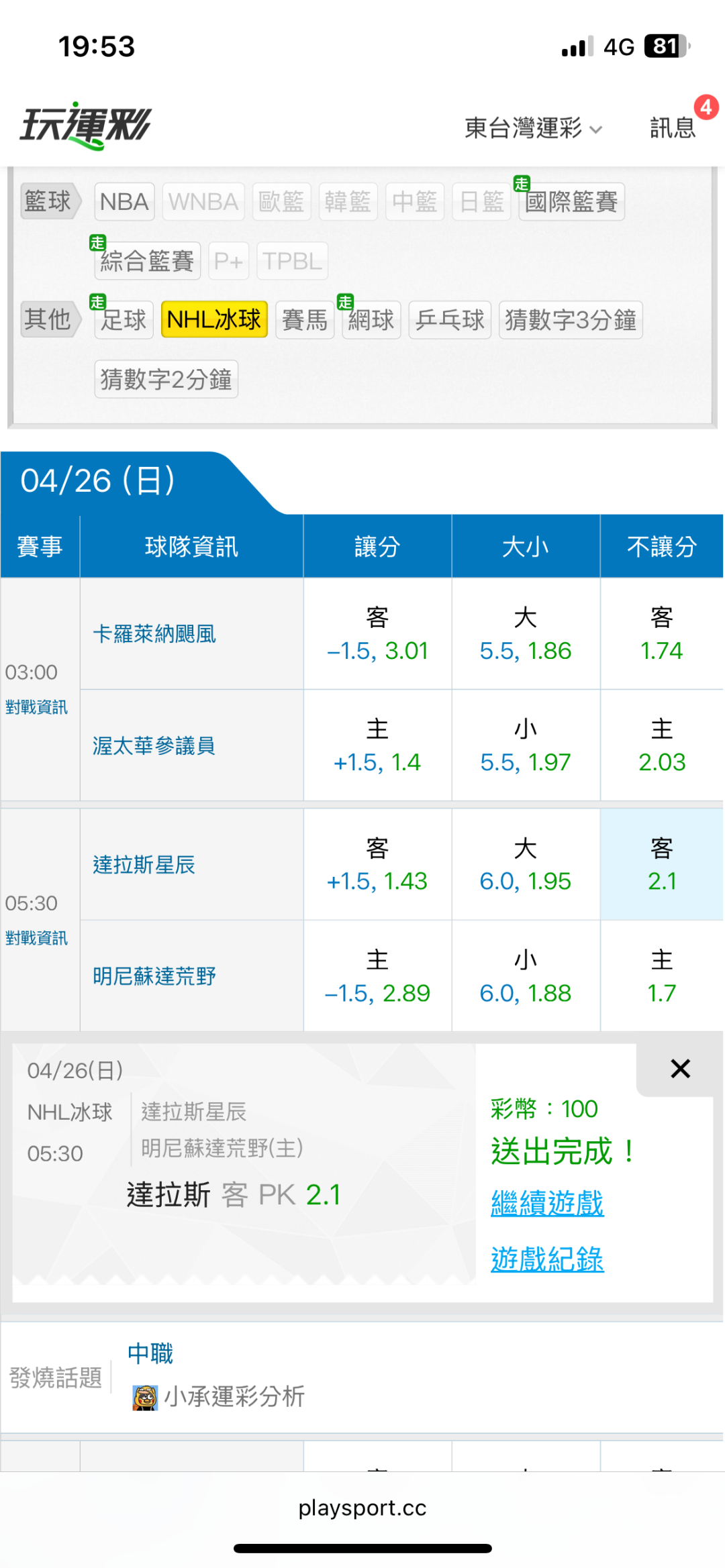Choose 猜數字3分鐘 game
Viewport: 725px width, 1568px height.
tap(570, 319)
